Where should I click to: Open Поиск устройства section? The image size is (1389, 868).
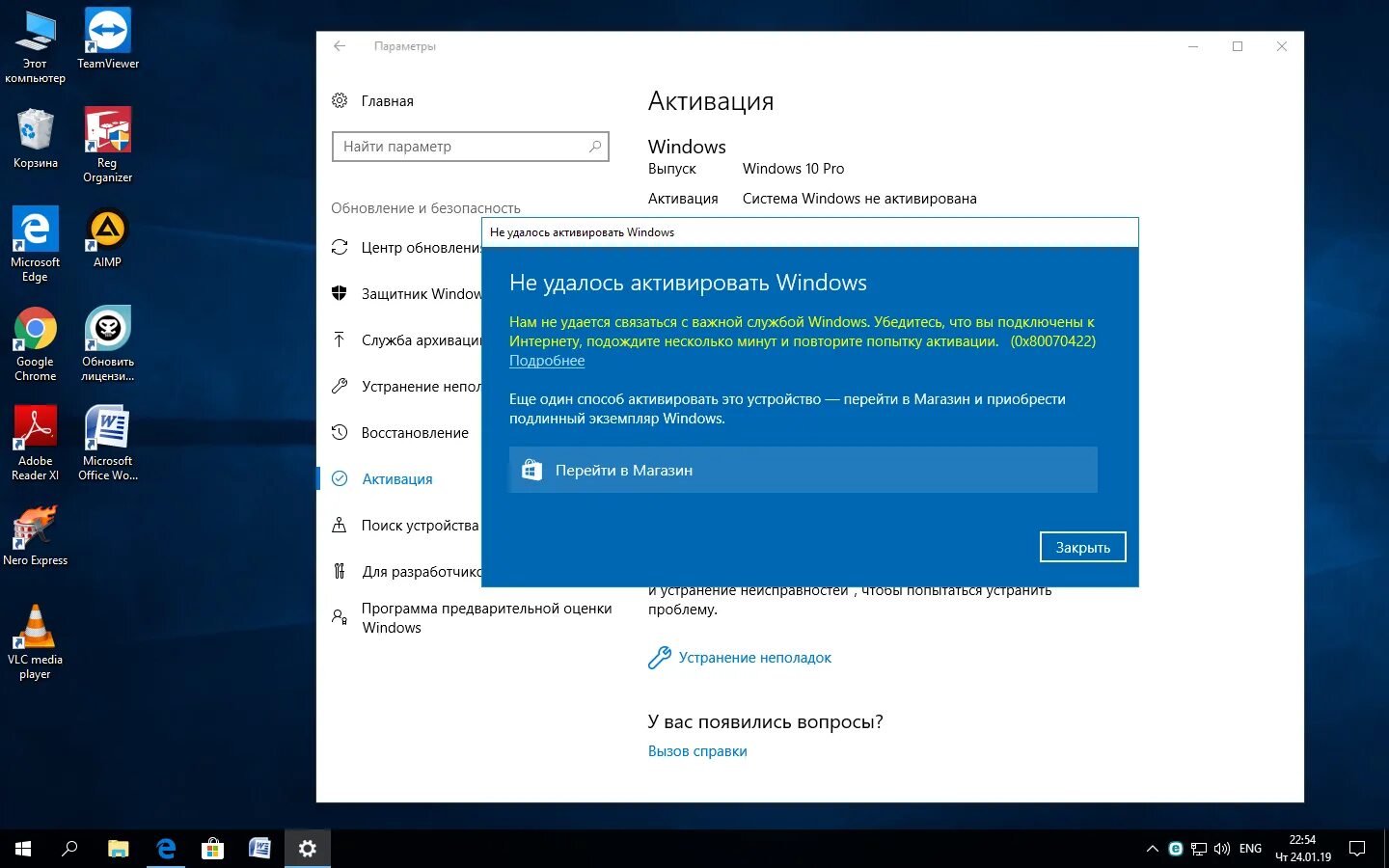pyautogui.click(x=406, y=526)
